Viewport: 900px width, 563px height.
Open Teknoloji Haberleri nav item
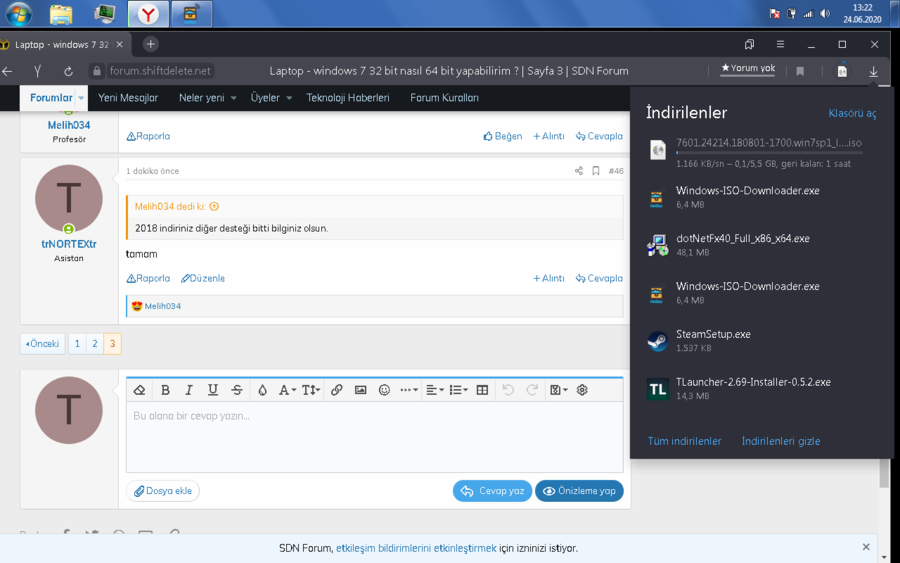coord(348,98)
